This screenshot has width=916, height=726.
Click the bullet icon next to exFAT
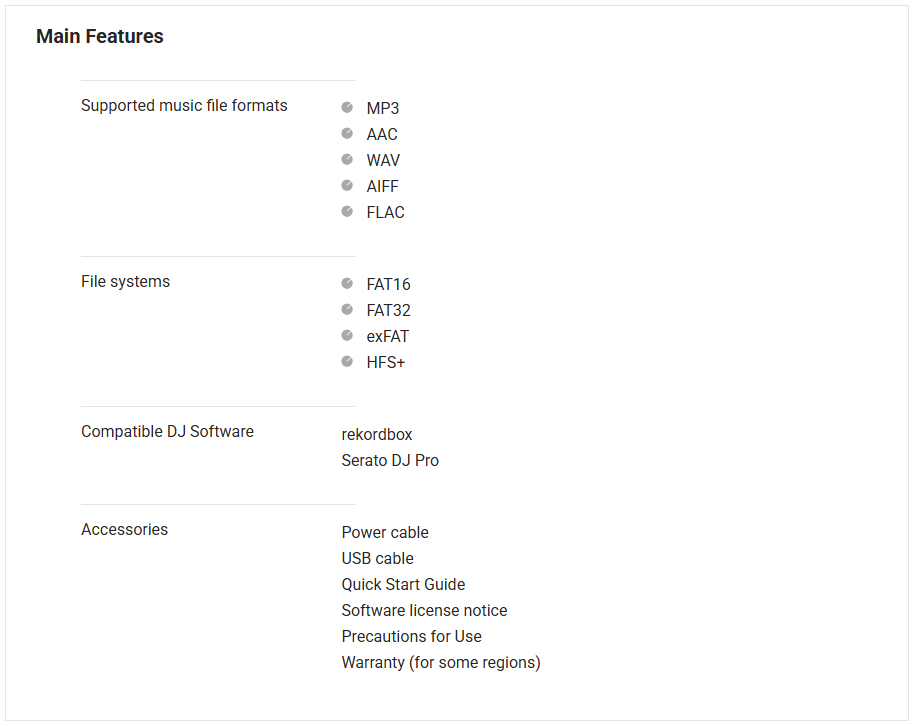347,335
